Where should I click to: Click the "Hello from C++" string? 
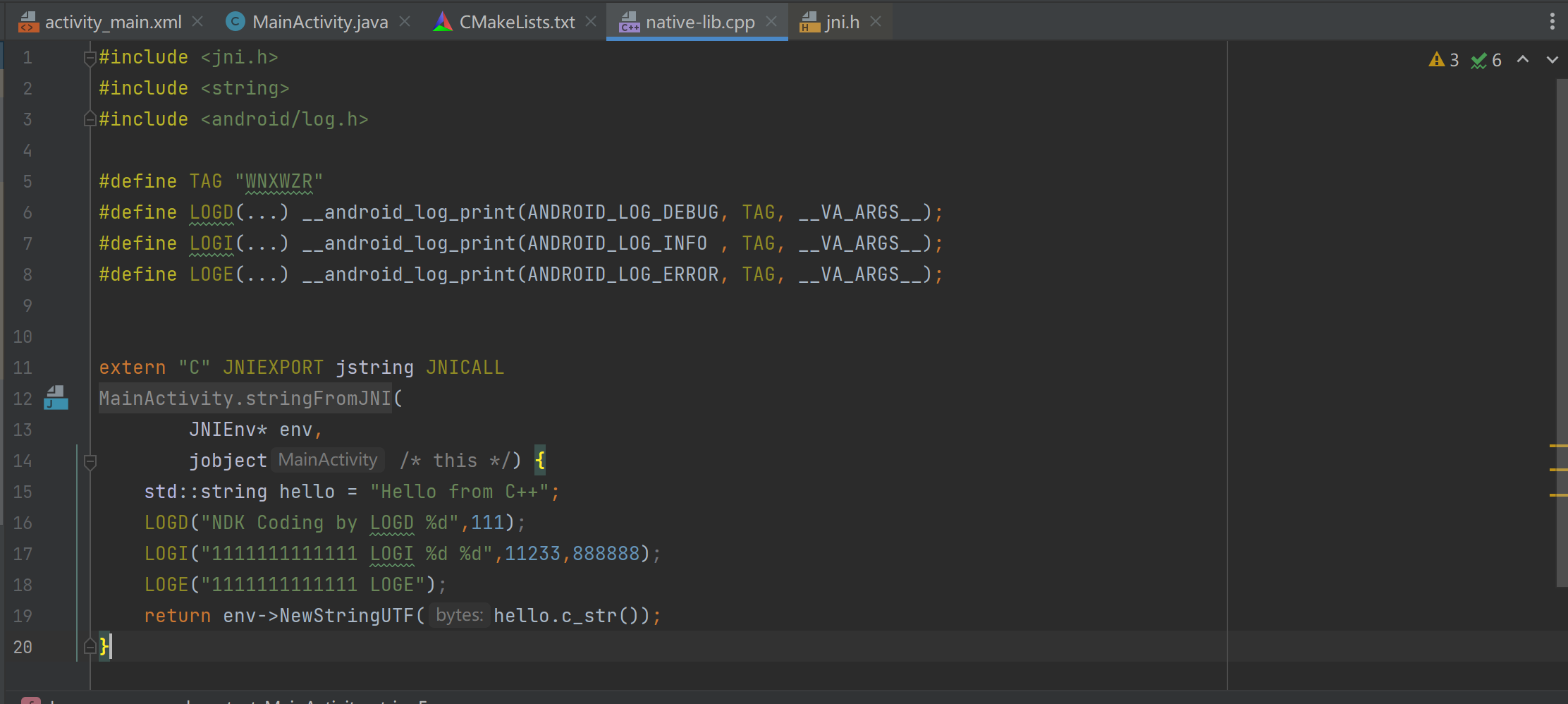pyautogui.click(x=460, y=492)
